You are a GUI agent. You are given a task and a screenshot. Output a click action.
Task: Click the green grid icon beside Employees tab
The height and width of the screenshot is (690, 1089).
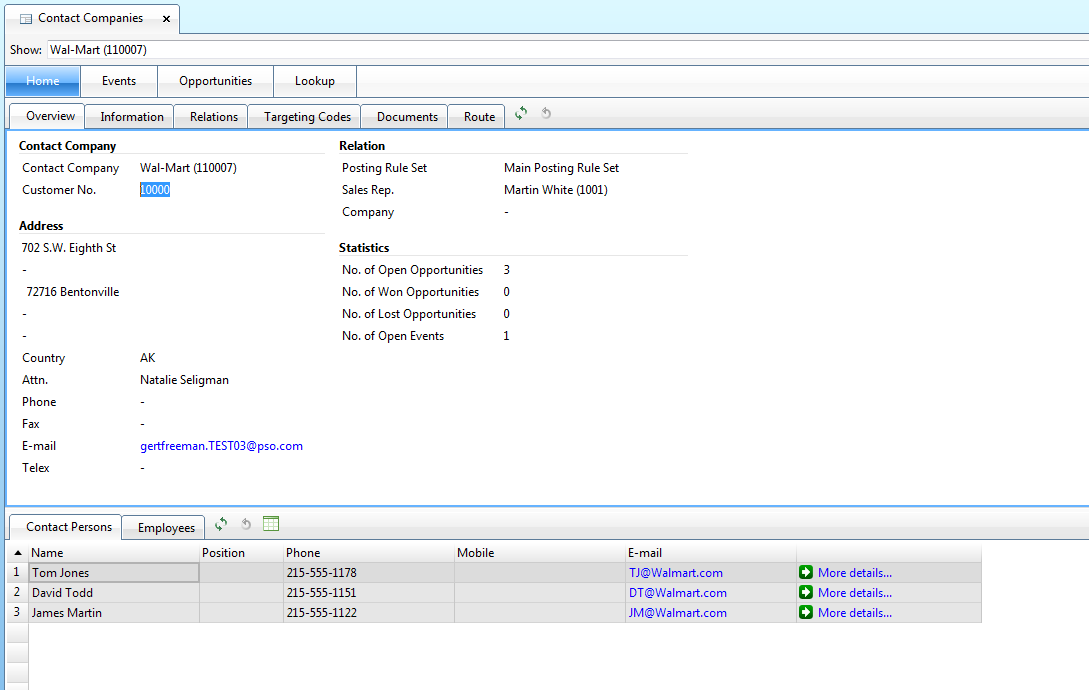pyautogui.click(x=271, y=524)
